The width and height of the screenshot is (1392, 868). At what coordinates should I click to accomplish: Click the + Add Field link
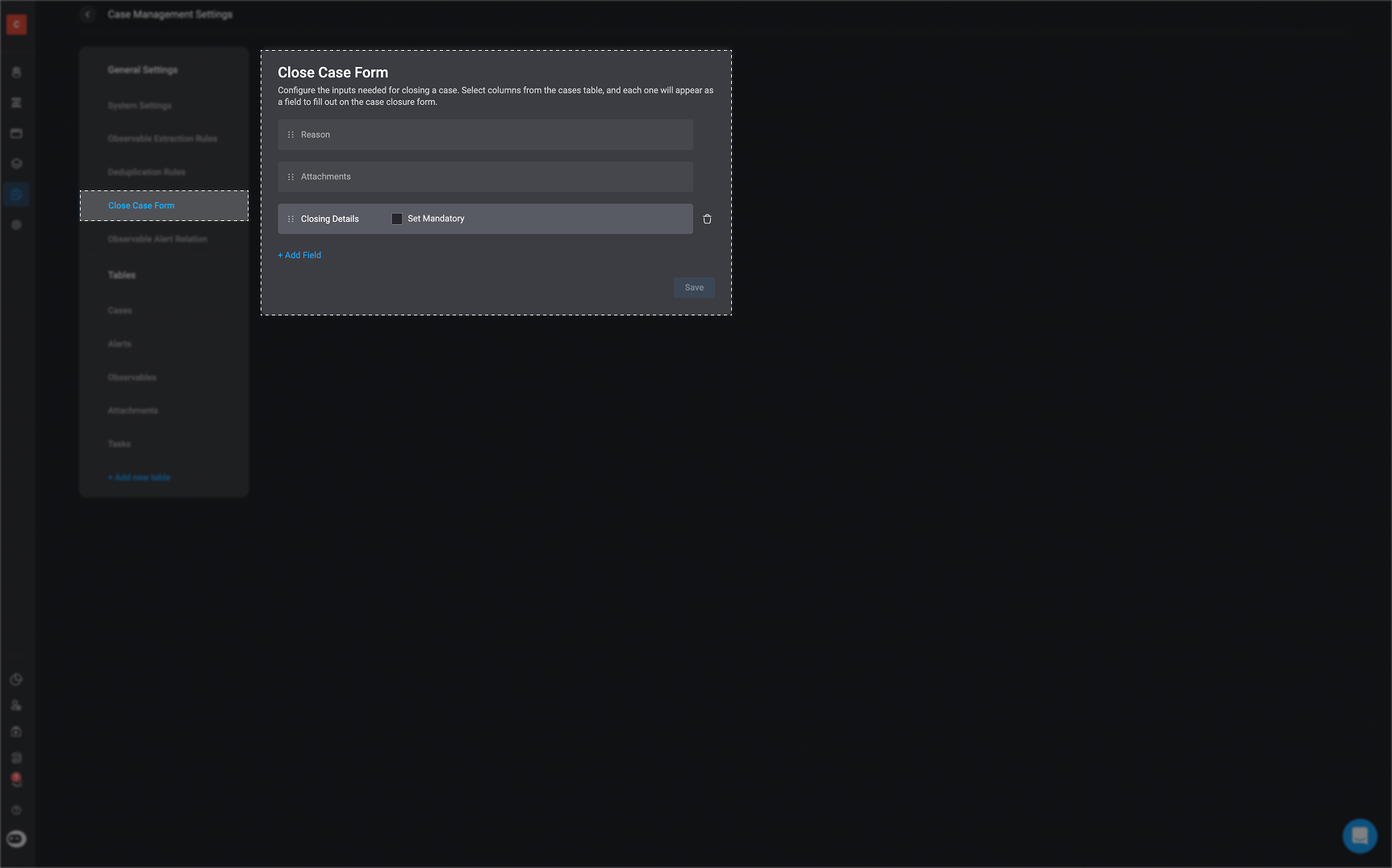click(x=299, y=255)
